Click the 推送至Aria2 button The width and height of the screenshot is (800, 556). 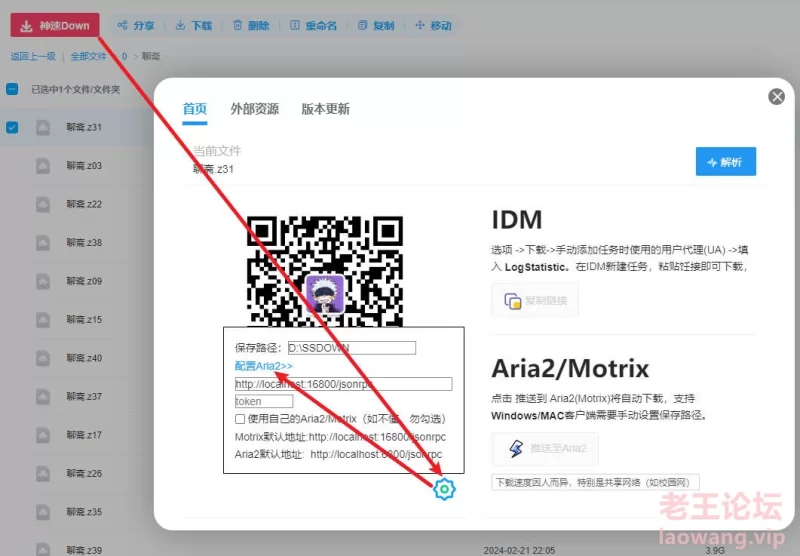click(545, 448)
